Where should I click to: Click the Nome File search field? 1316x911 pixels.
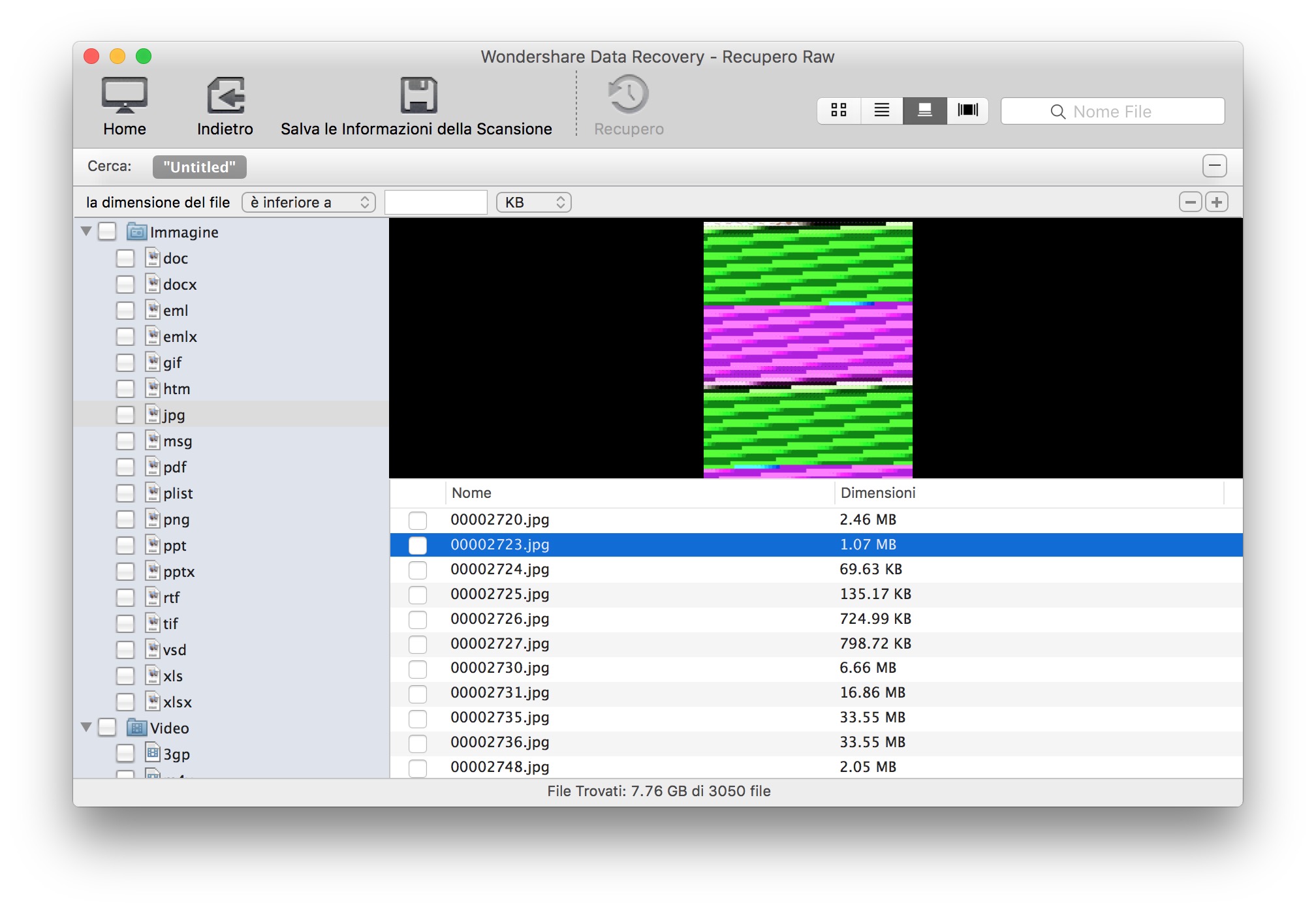(x=1112, y=112)
